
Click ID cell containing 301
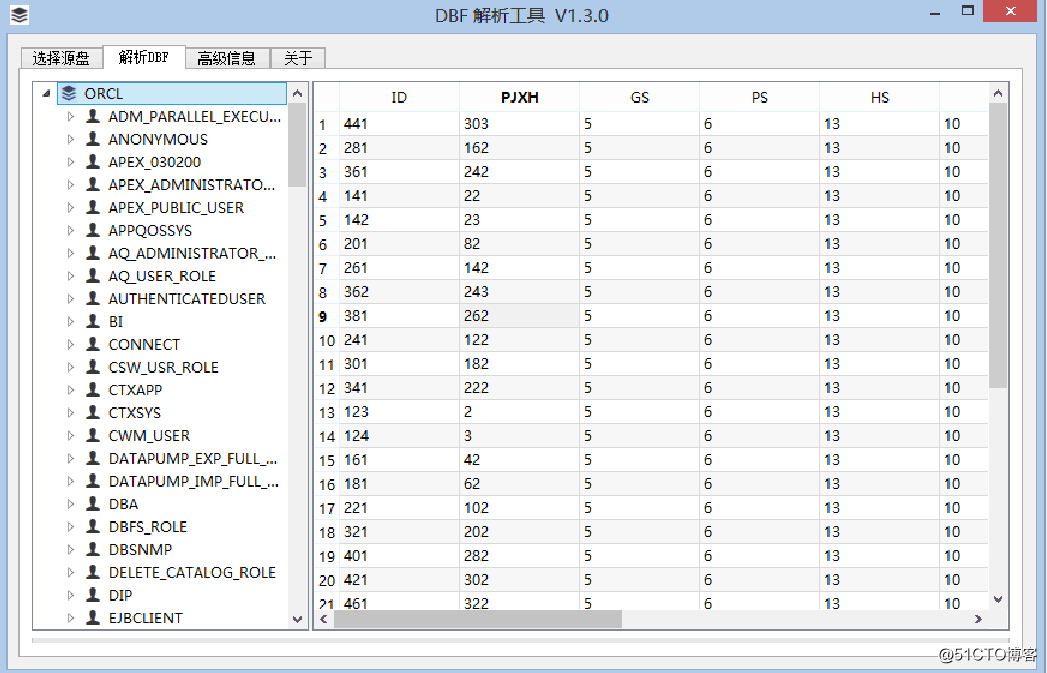[x=399, y=364]
